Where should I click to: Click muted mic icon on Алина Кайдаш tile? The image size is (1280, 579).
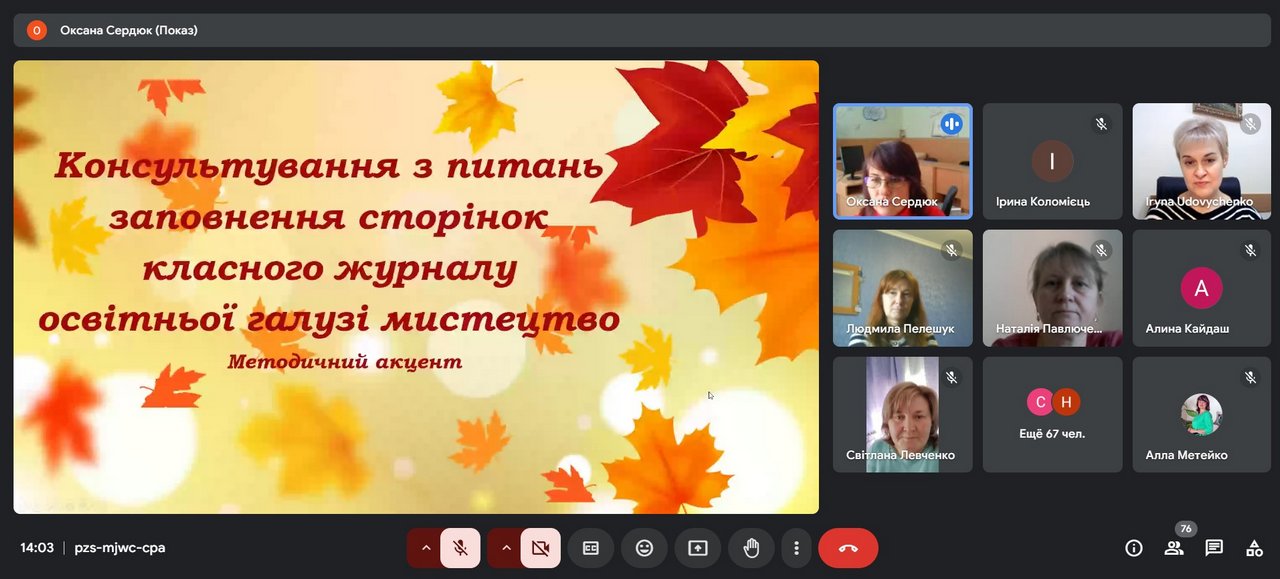tap(1251, 251)
